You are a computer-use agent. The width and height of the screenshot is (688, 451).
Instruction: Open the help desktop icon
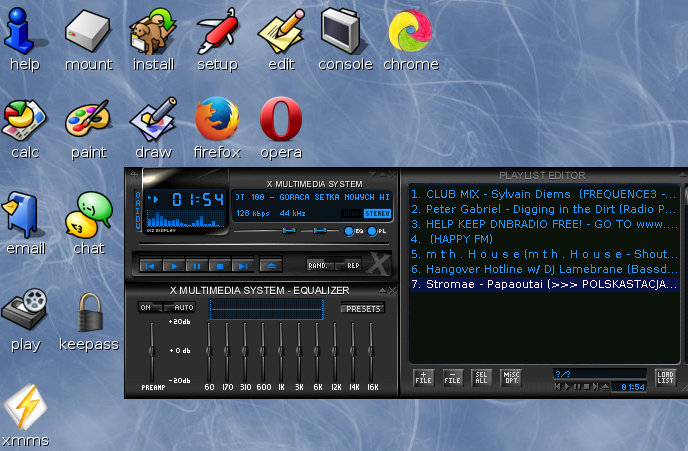coord(25,39)
